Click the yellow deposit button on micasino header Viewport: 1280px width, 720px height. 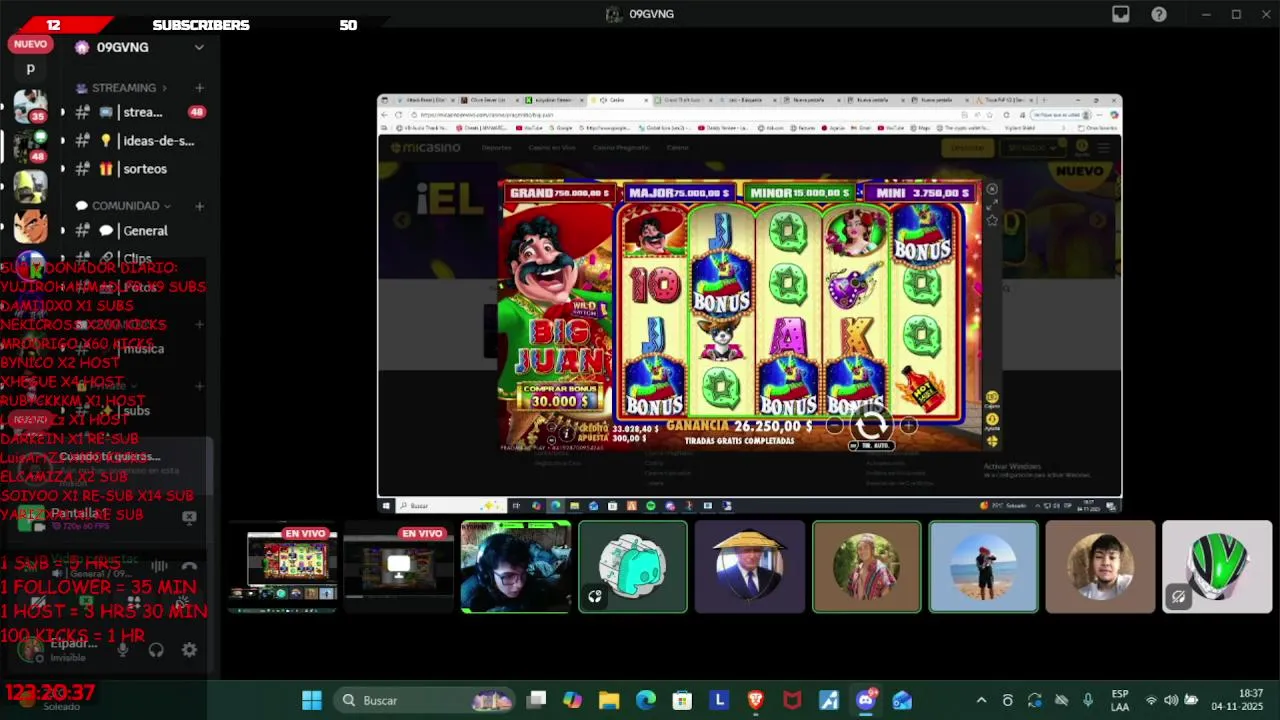pyautogui.click(x=967, y=148)
